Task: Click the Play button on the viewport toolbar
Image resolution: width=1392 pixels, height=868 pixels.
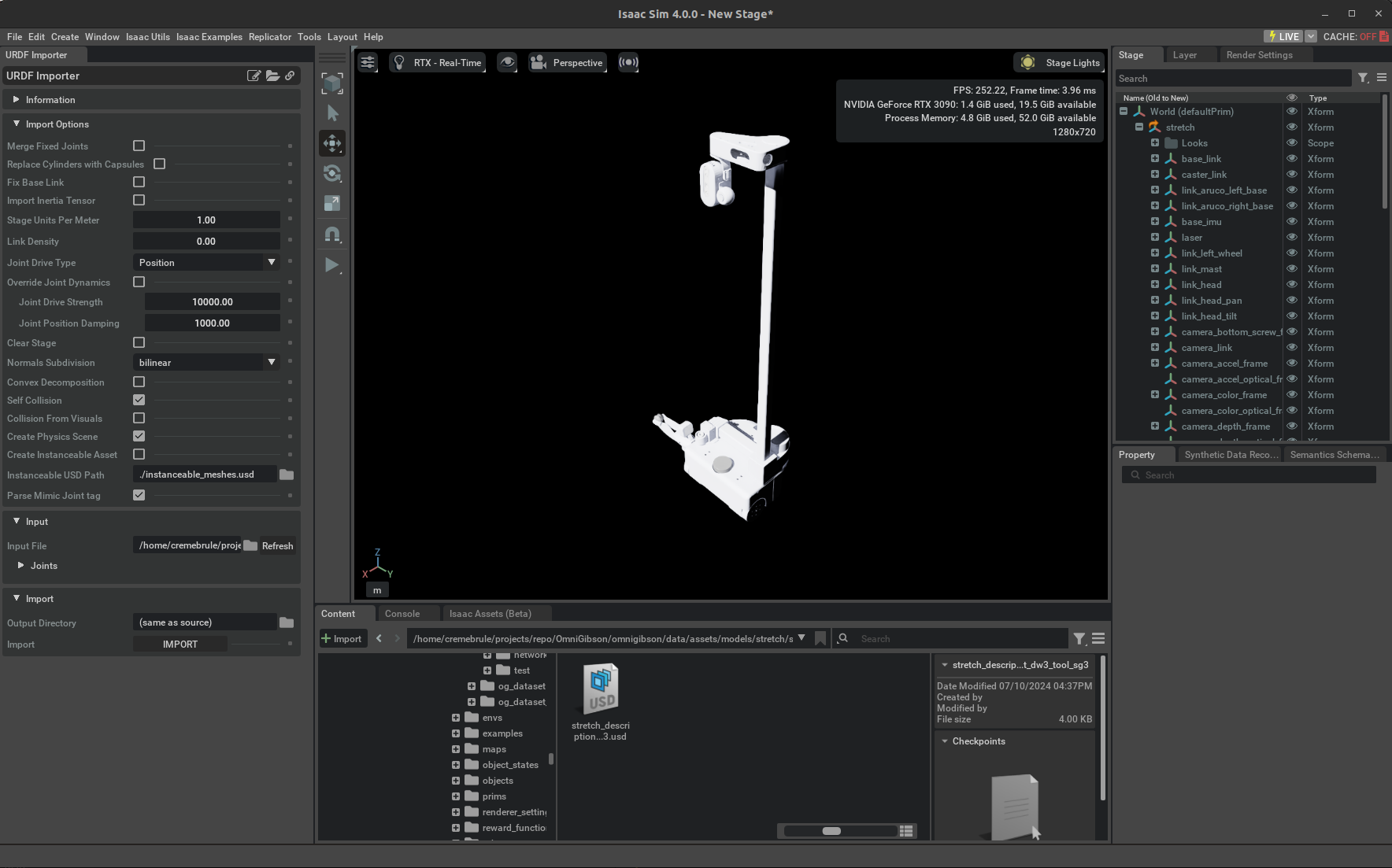Action: click(331, 265)
